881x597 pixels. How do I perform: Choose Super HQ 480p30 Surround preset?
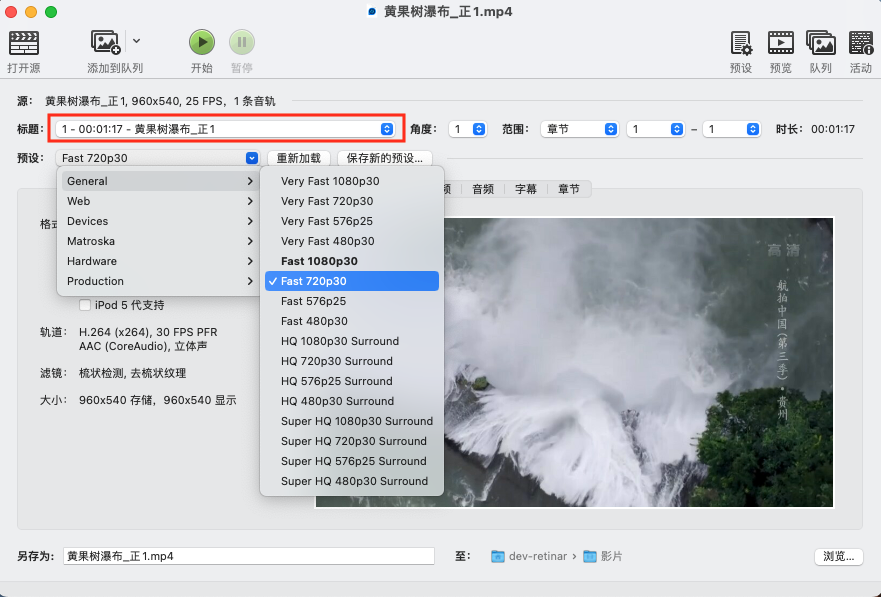(352, 481)
